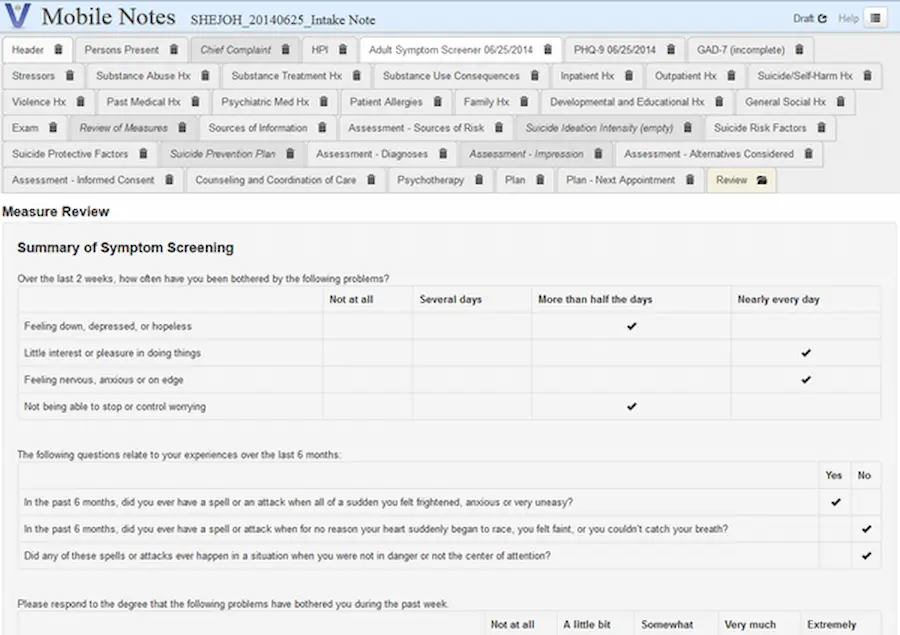Switch to the Exam section tab
The image size is (900, 635).
point(25,127)
